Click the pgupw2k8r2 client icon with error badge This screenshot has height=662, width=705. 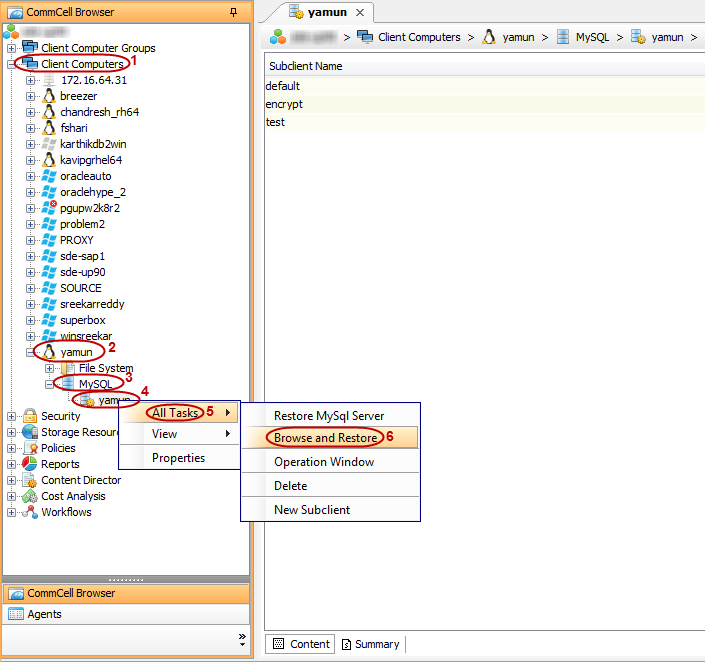(x=49, y=208)
